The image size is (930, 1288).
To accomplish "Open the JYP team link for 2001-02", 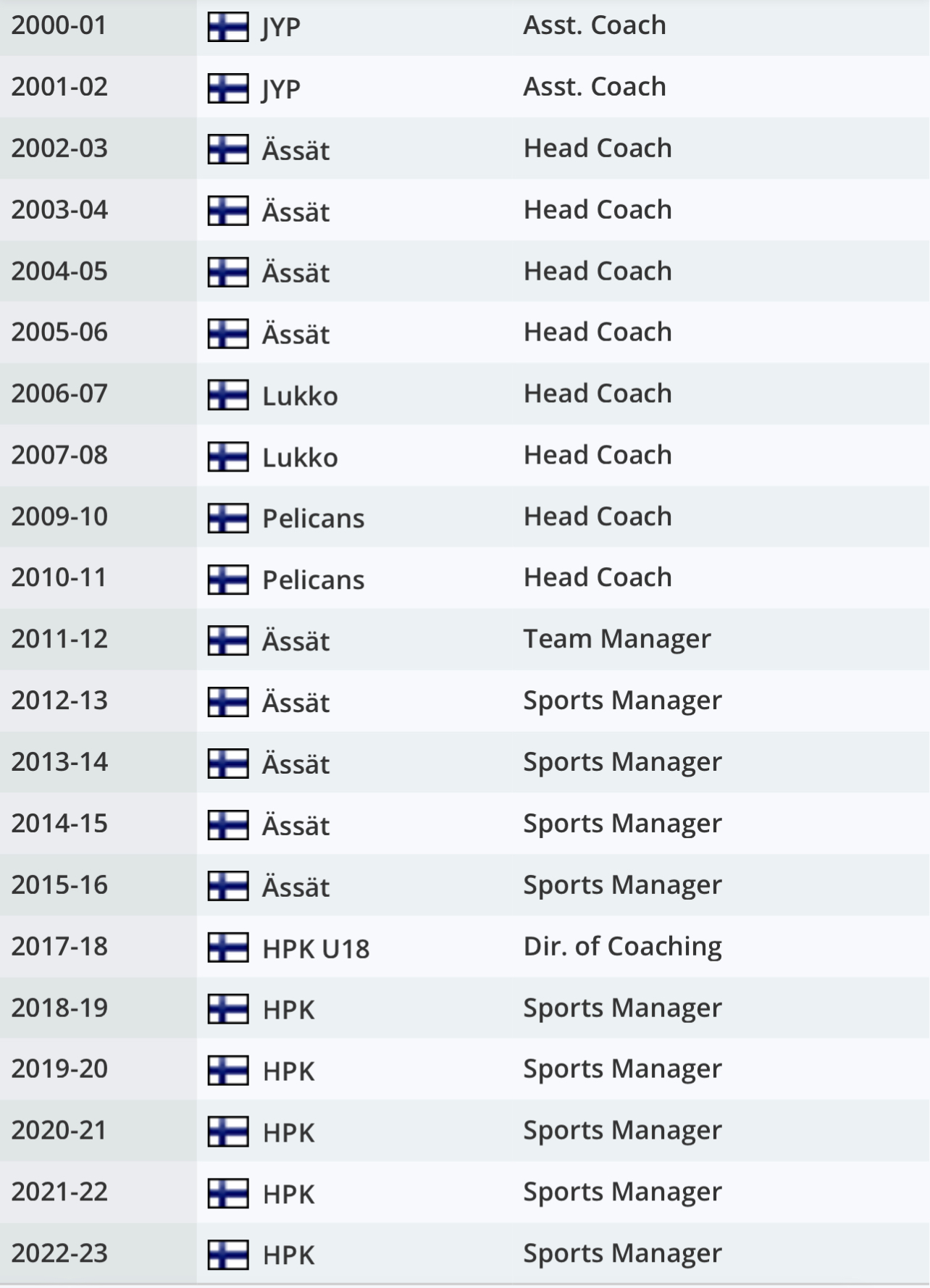I will pos(281,88).
